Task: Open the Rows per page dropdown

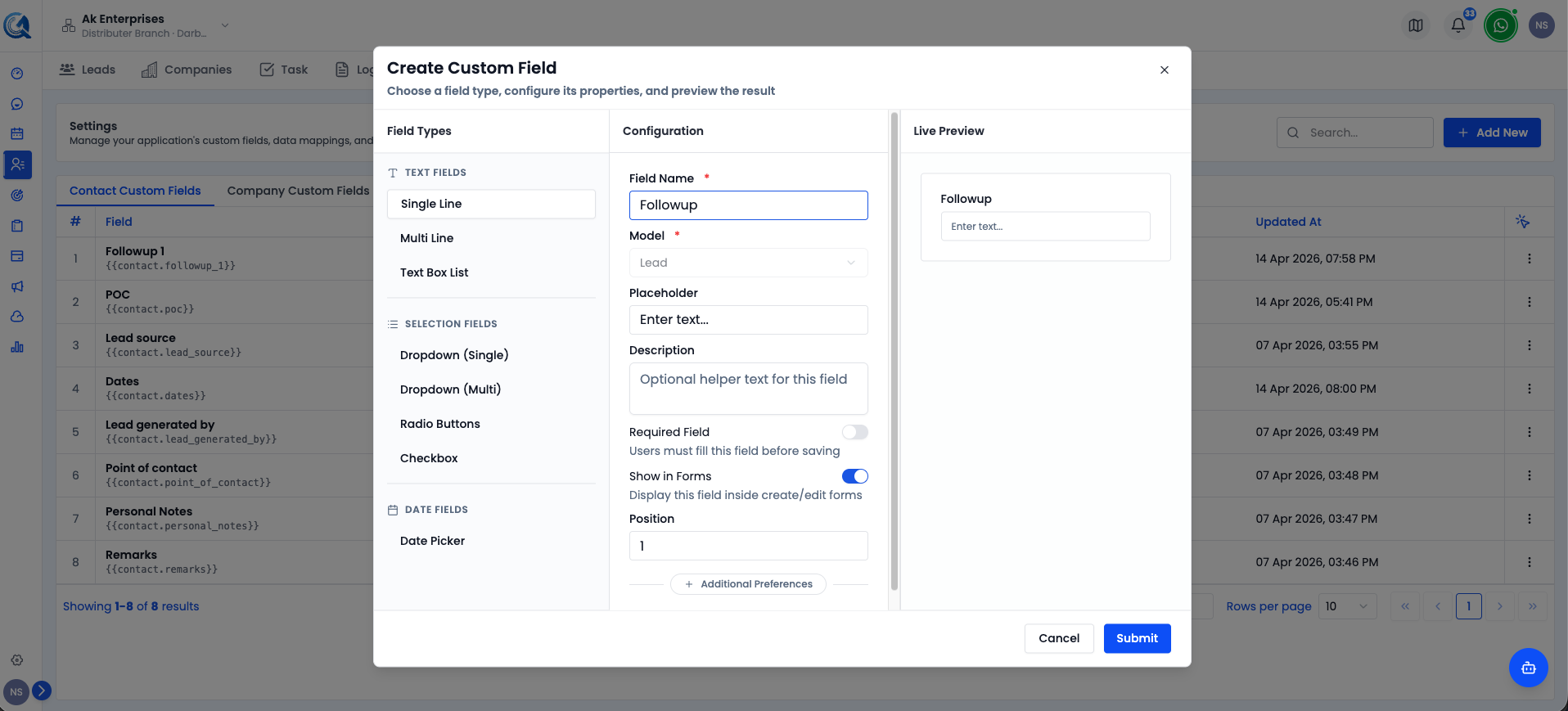Action: tap(1347, 606)
